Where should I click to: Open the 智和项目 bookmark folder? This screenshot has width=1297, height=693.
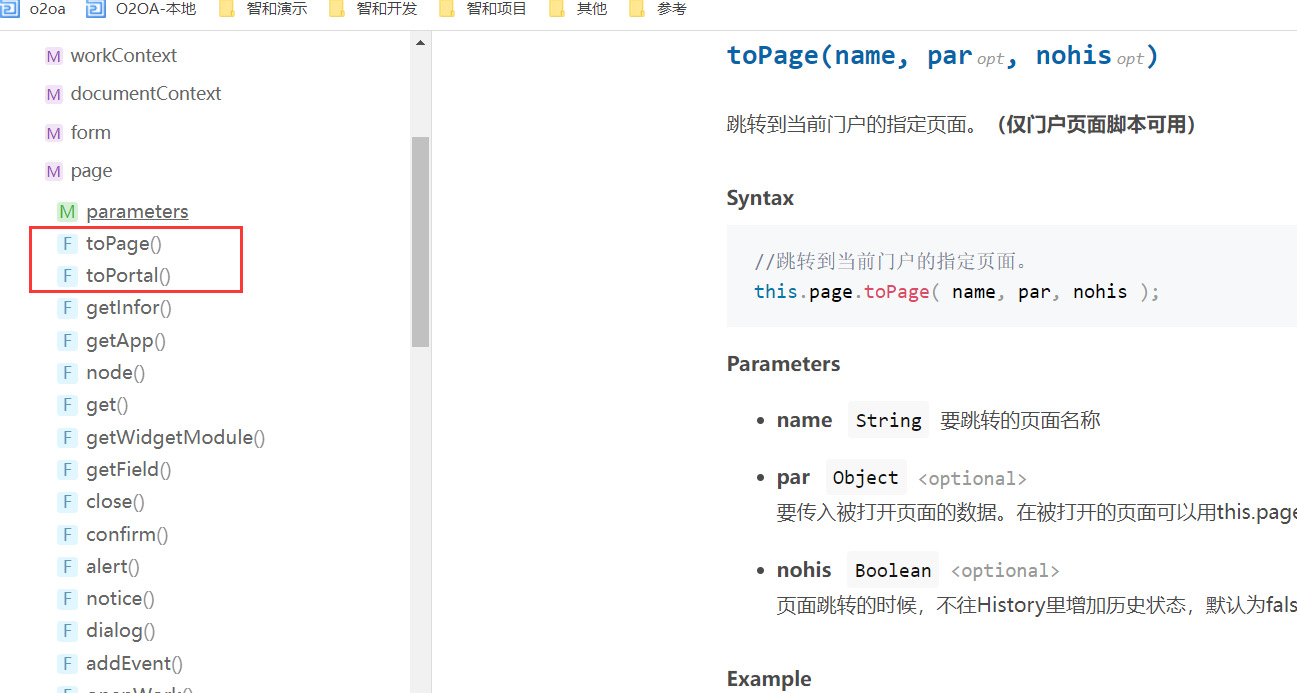(482, 9)
